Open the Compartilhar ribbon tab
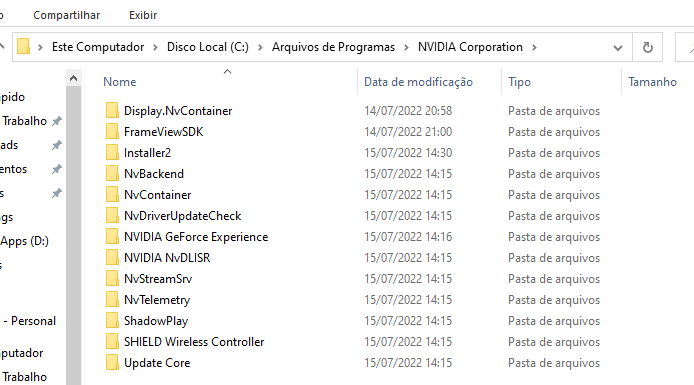 (66, 15)
